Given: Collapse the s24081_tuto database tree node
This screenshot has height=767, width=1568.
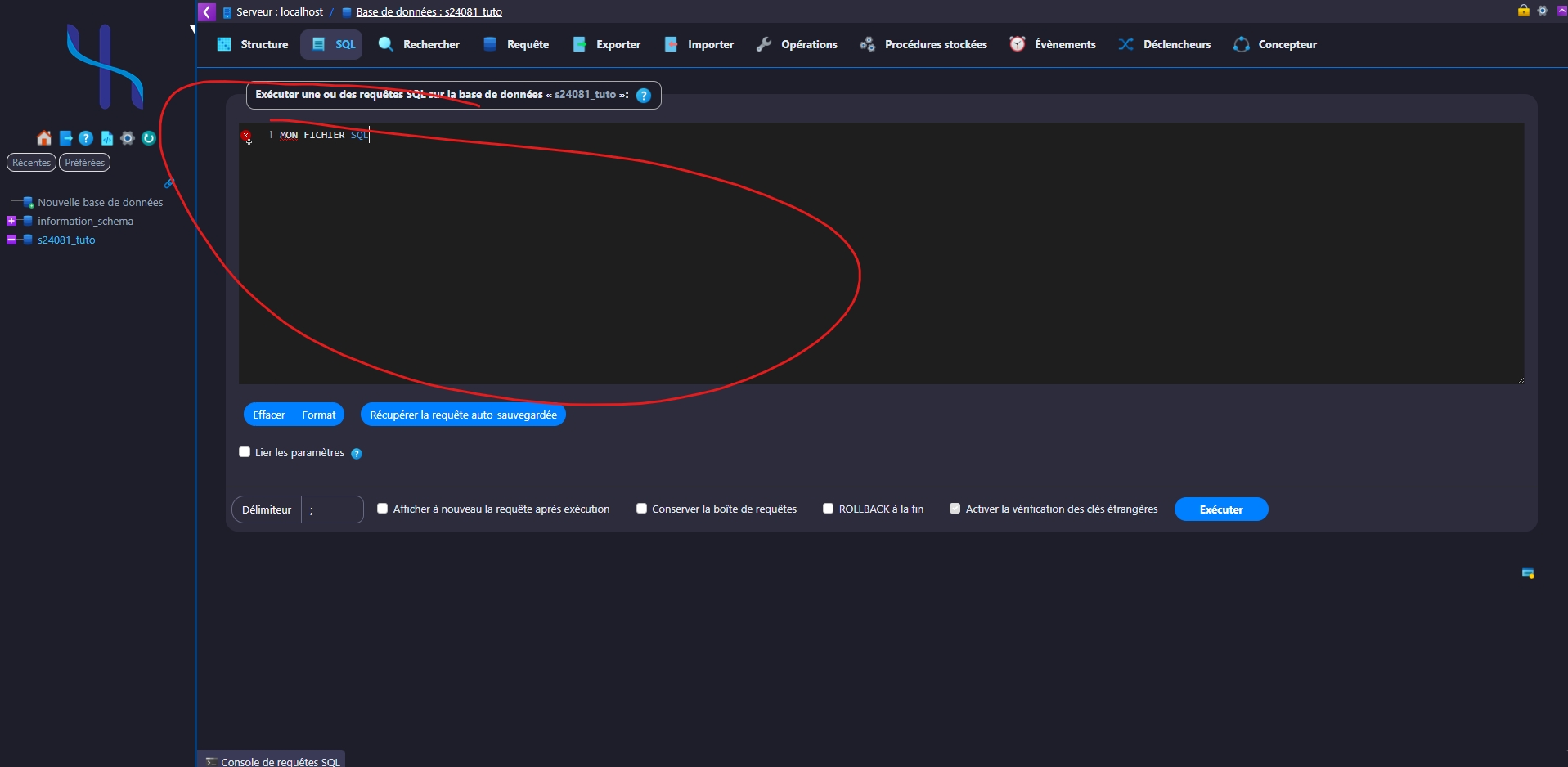Looking at the screenshot, I should click(x=11, y=240).
